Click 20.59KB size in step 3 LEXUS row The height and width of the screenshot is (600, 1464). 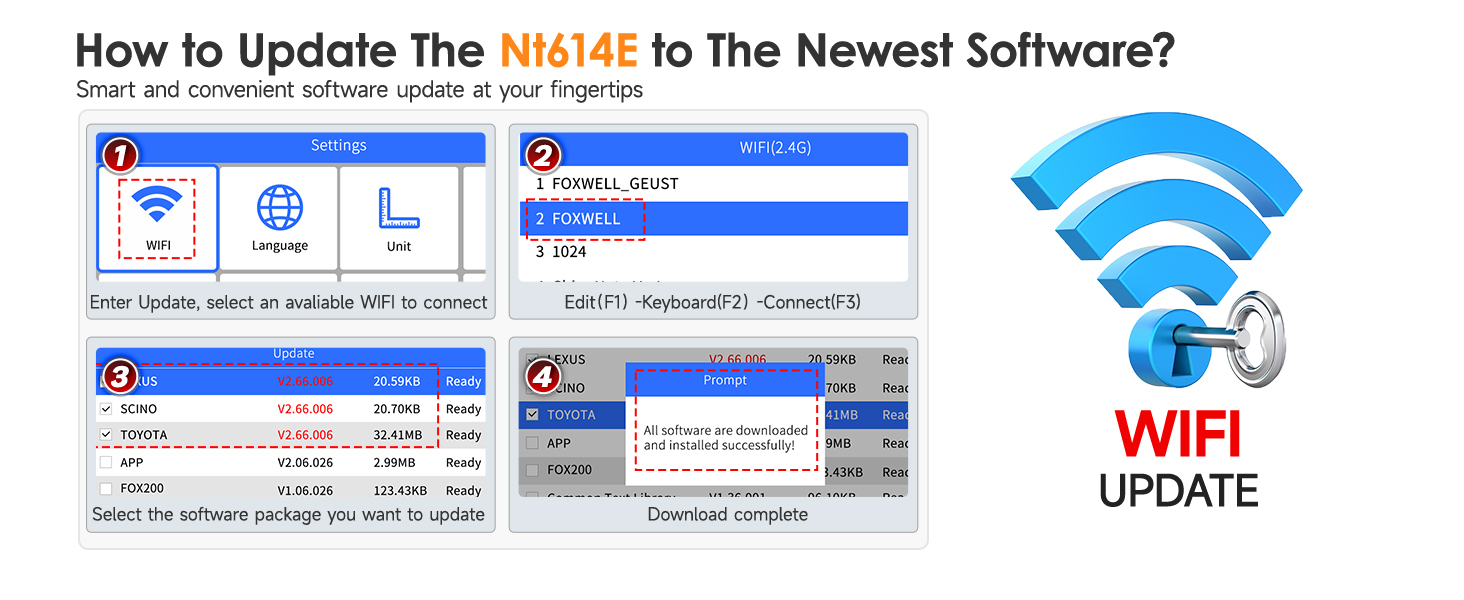(398, 381)
